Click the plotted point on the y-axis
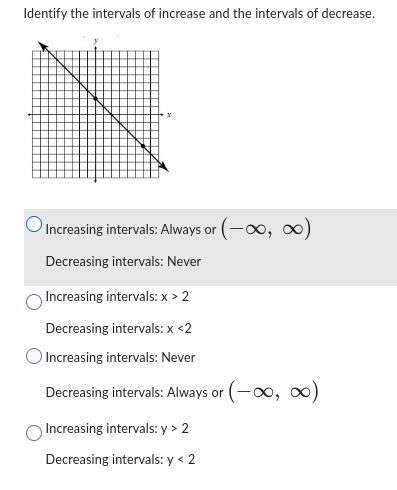Screen dimensions: 397x490 tap(95, 99)
